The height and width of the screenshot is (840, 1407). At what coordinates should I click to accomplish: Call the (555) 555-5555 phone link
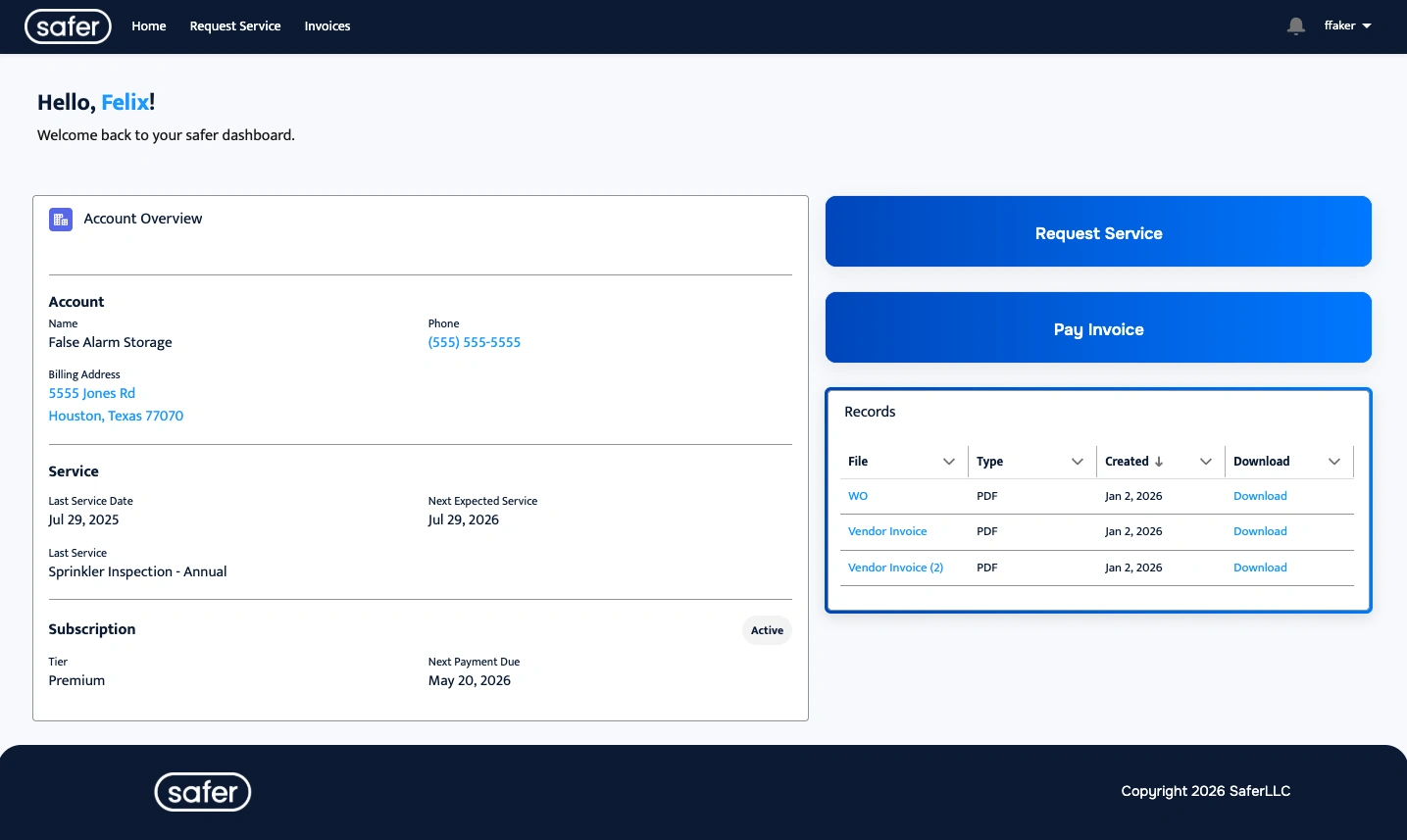tap(475, 342)
